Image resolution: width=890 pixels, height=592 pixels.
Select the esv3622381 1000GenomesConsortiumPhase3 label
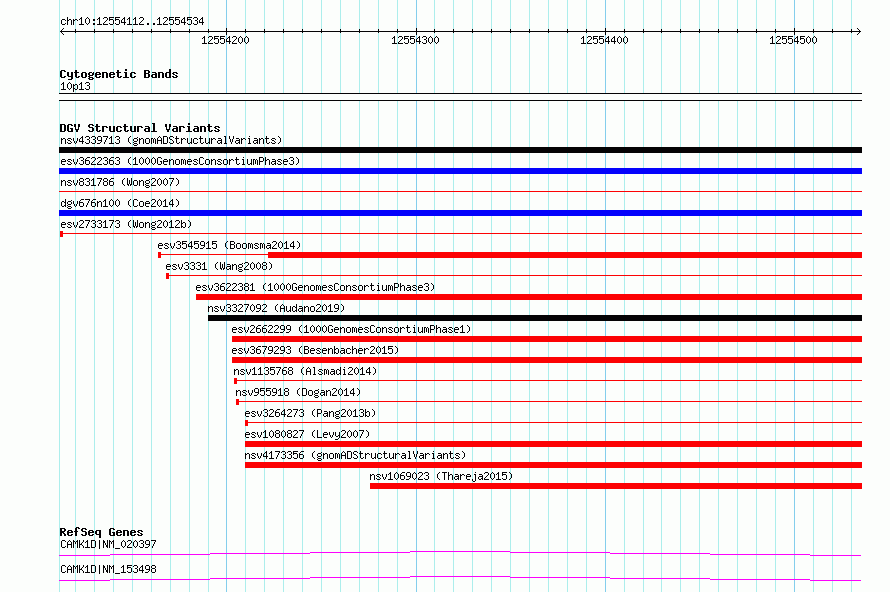315,287
